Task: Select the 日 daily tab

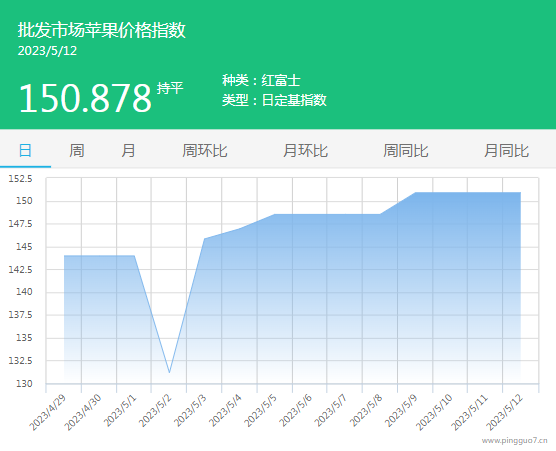Action: [x=25, y=151]
